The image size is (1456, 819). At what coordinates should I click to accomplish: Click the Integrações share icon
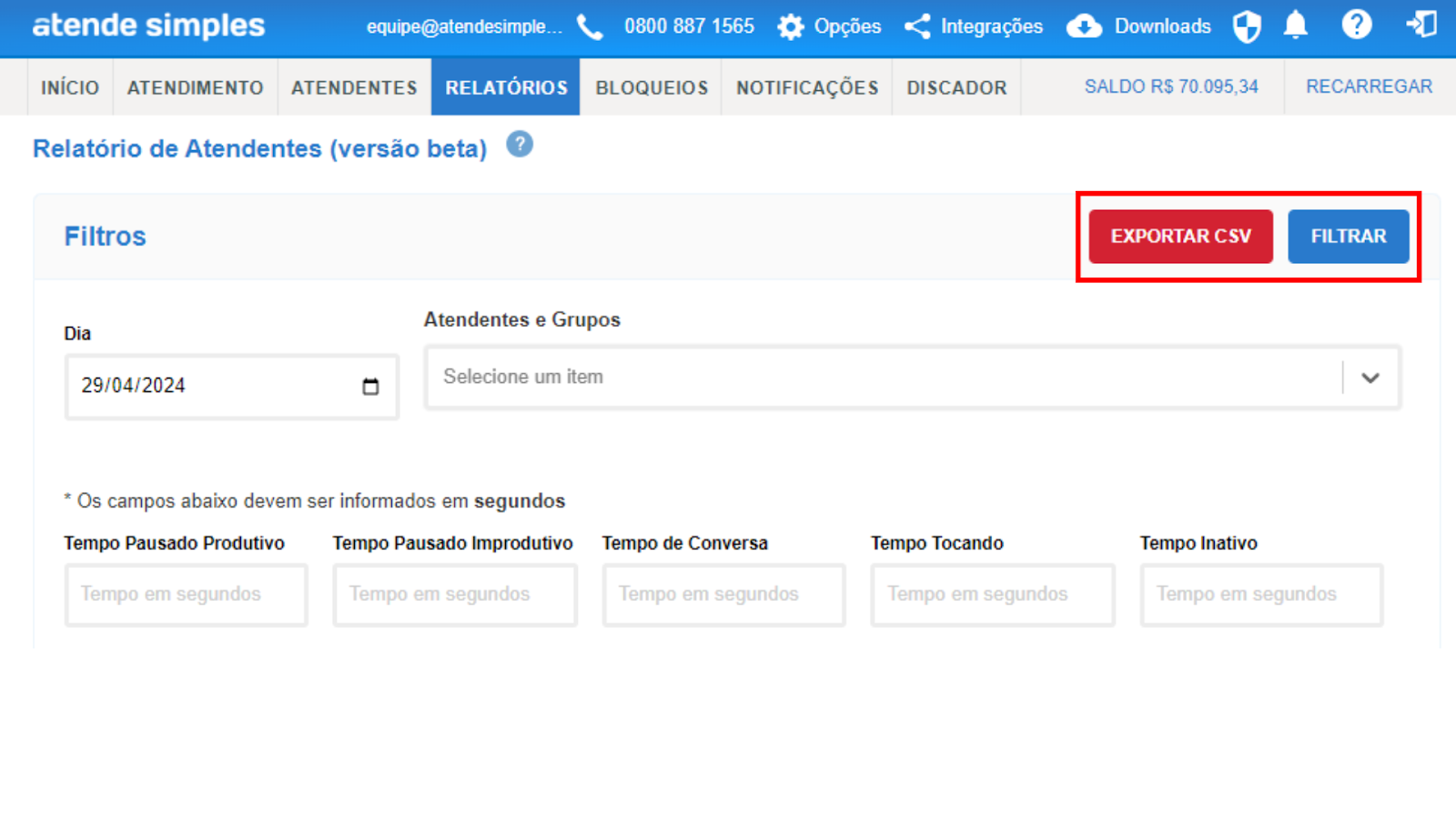coord(917,27)
